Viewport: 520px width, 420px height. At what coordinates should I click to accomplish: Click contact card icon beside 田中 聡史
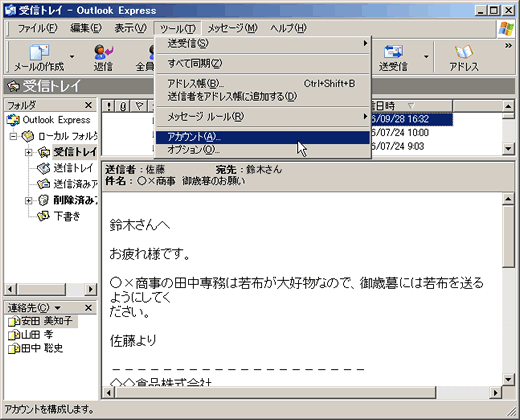14,349
